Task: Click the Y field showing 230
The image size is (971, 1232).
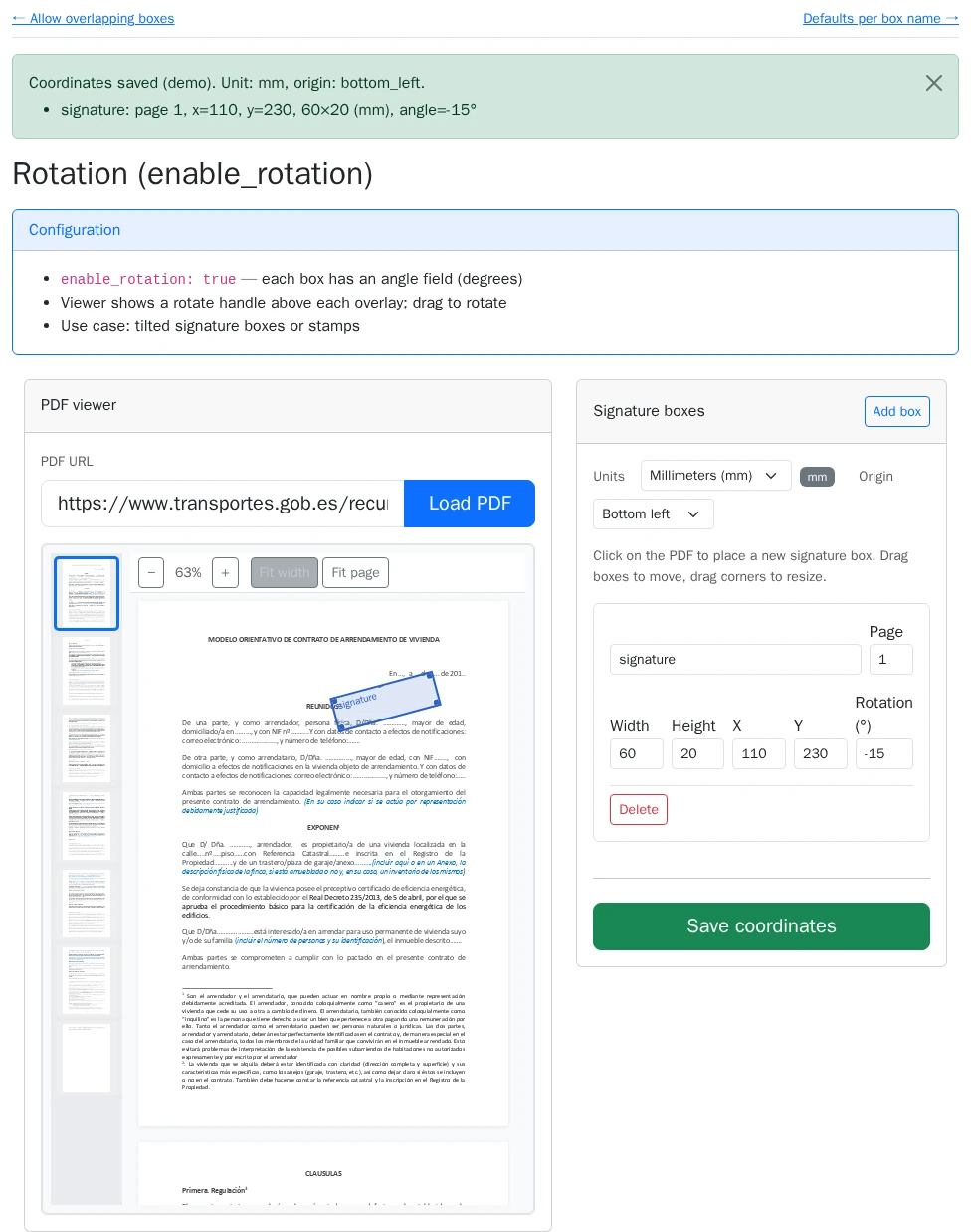Action: [821, 753]
